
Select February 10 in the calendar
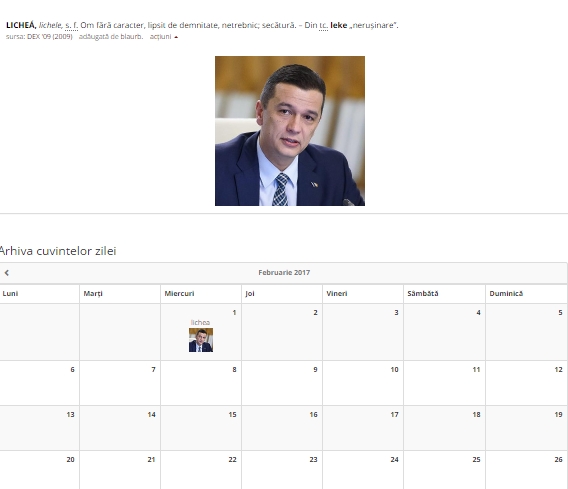click(363, 383)
